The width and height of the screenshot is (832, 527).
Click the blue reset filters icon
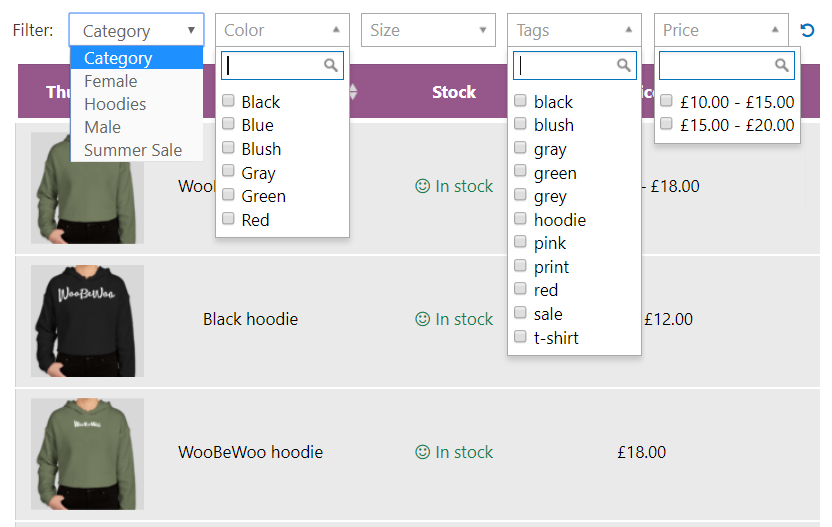(x=807, y=30)
